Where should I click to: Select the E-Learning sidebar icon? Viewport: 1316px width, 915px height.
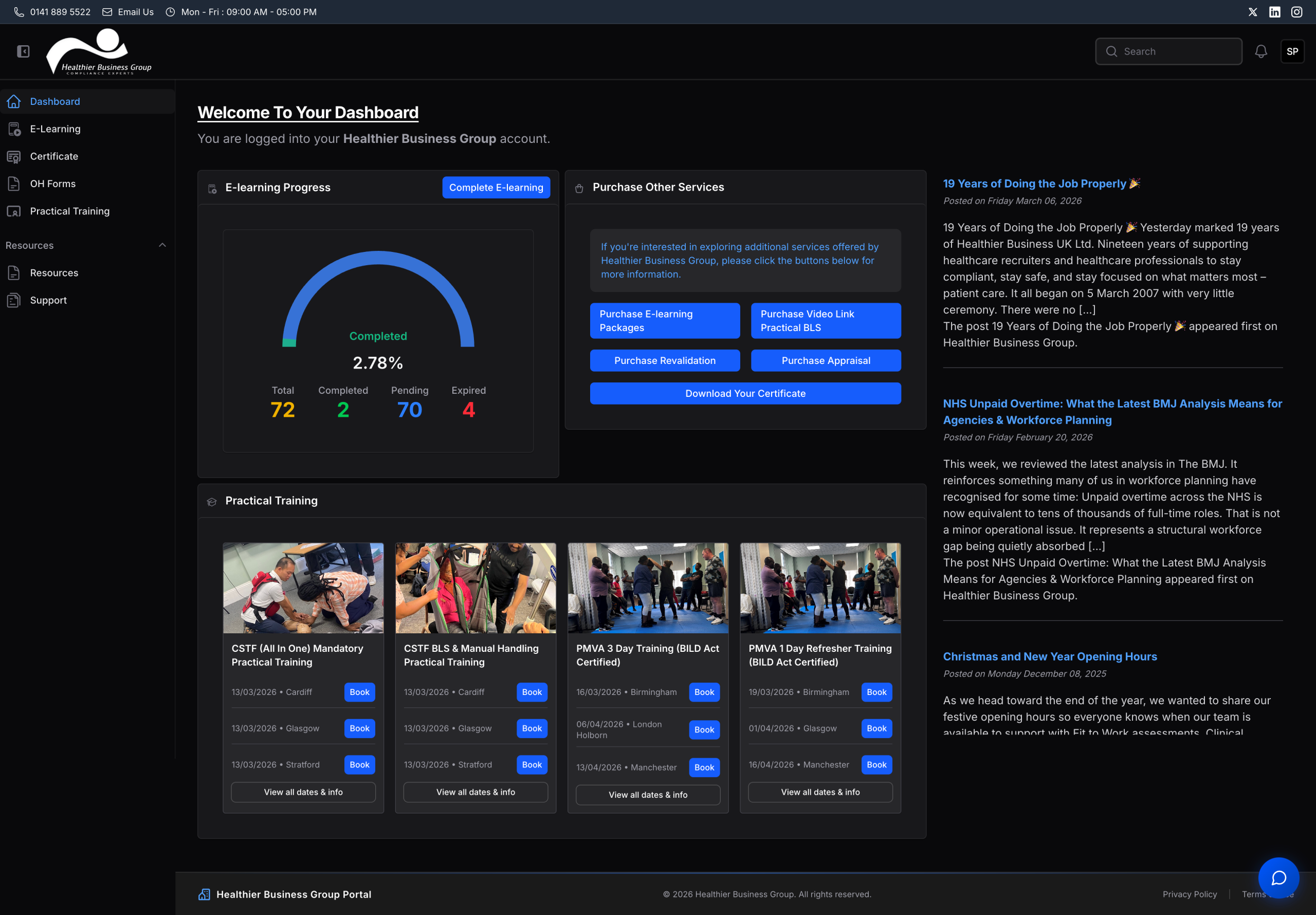point(14,129)
